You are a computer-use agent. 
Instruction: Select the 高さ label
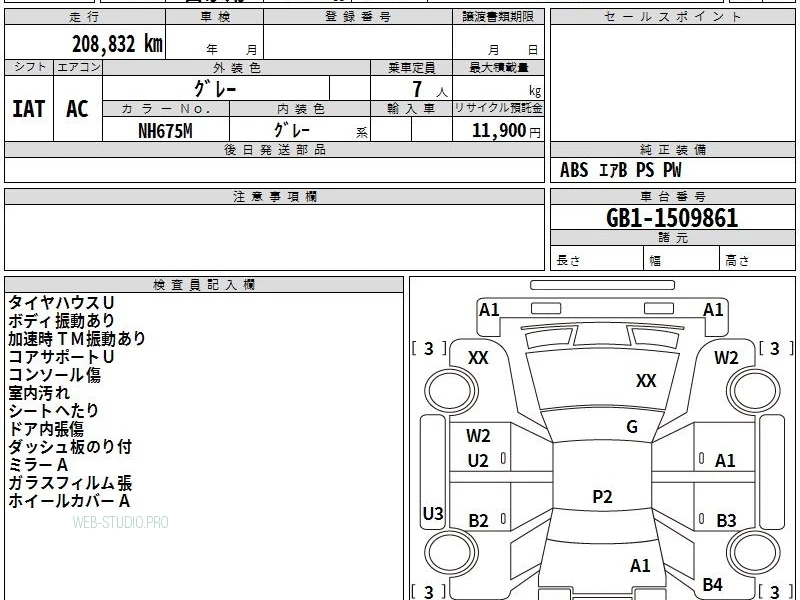coord(737,261)
